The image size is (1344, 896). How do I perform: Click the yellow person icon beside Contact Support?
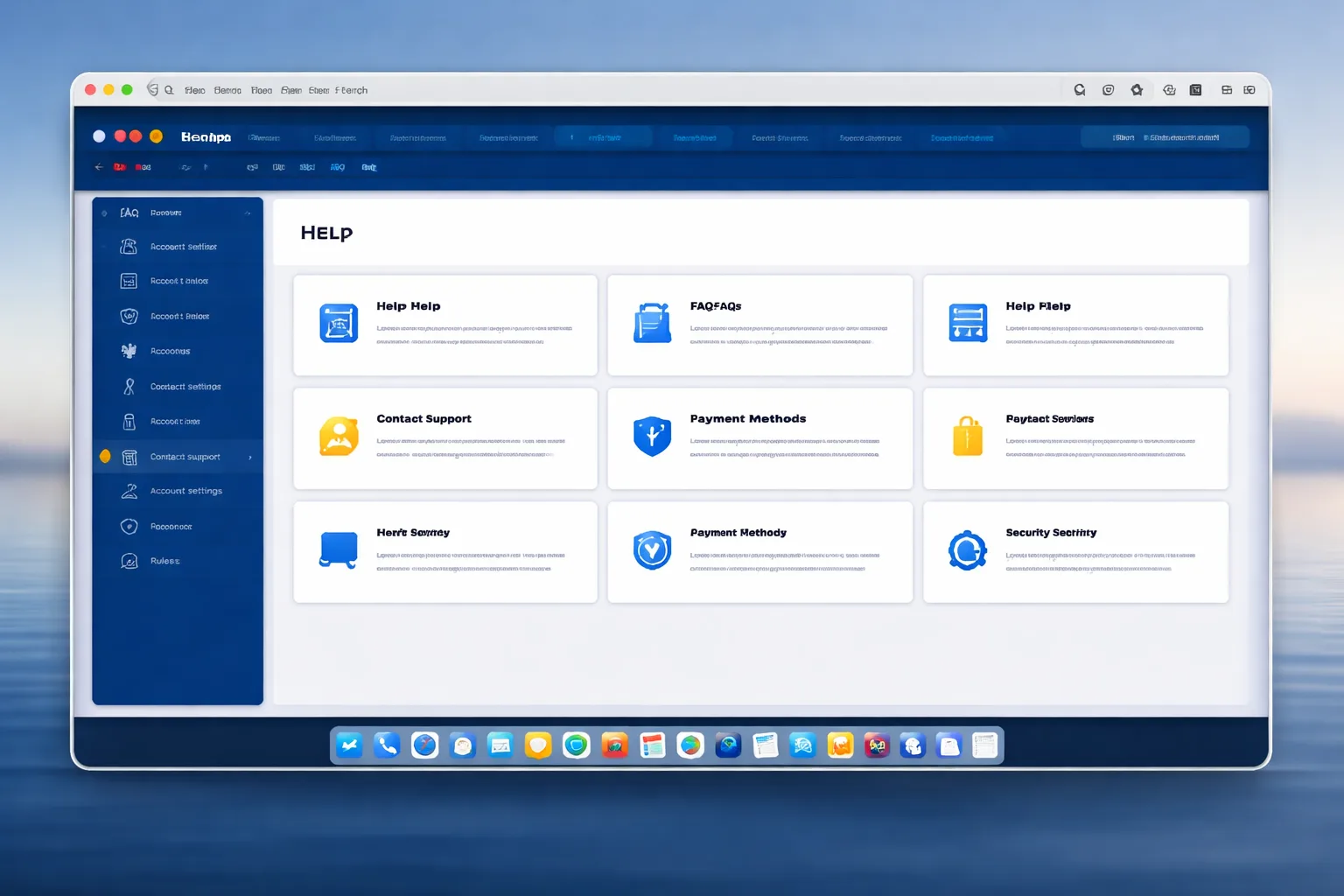pyautogui.click(x=339, y=437)
